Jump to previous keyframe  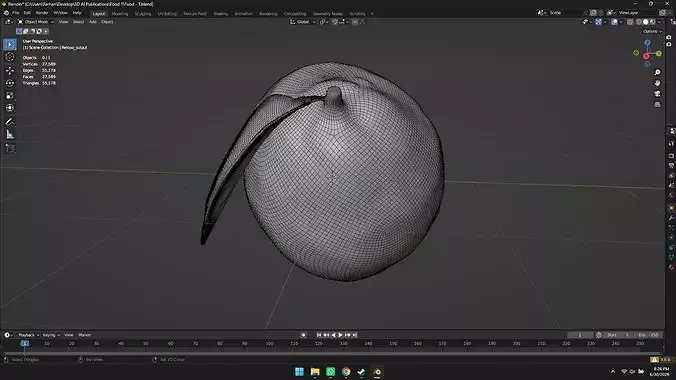[x=326, y=335]
